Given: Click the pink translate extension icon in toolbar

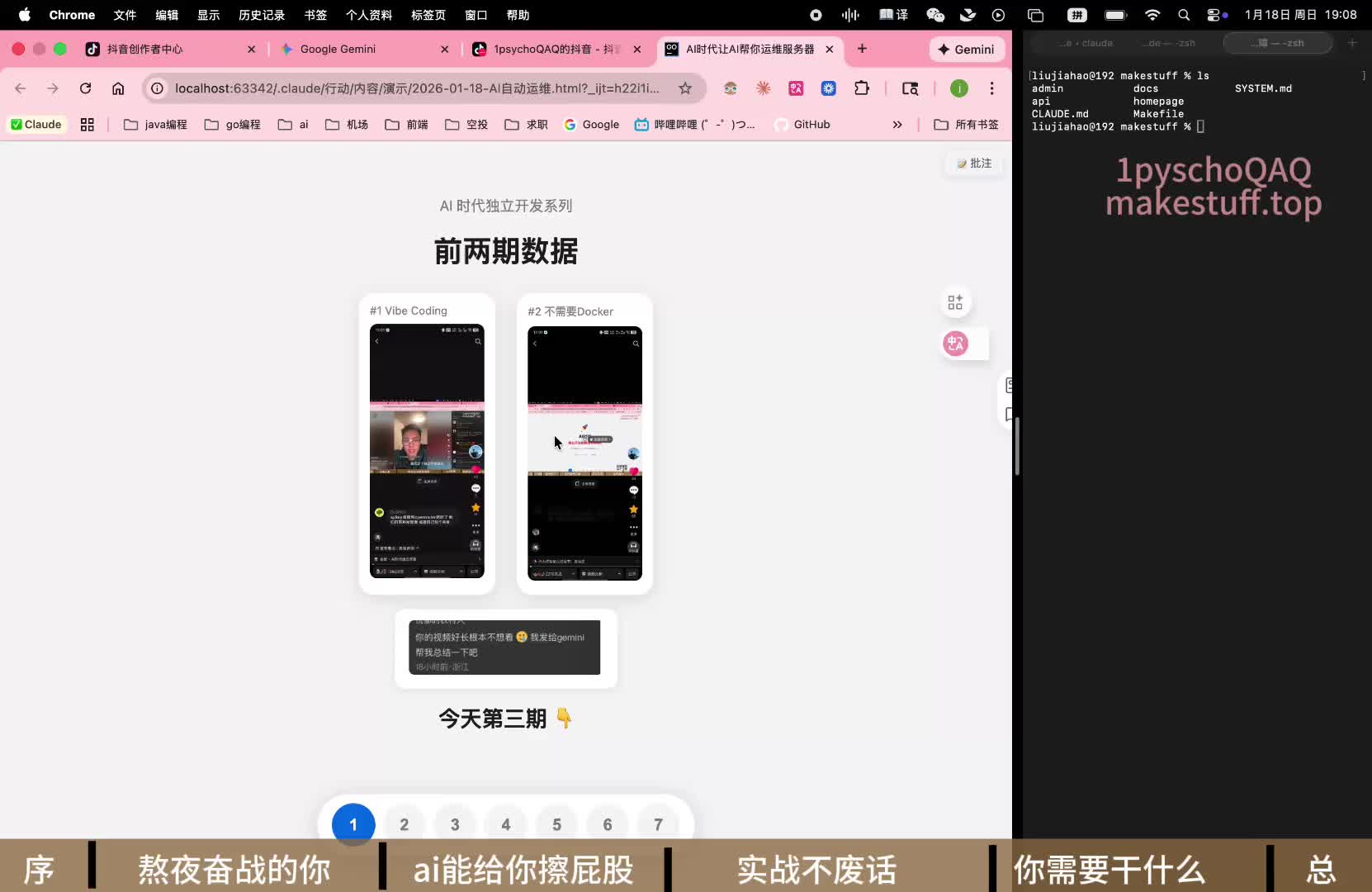Looking at the screenshot, I should click(x=796, y=88).
